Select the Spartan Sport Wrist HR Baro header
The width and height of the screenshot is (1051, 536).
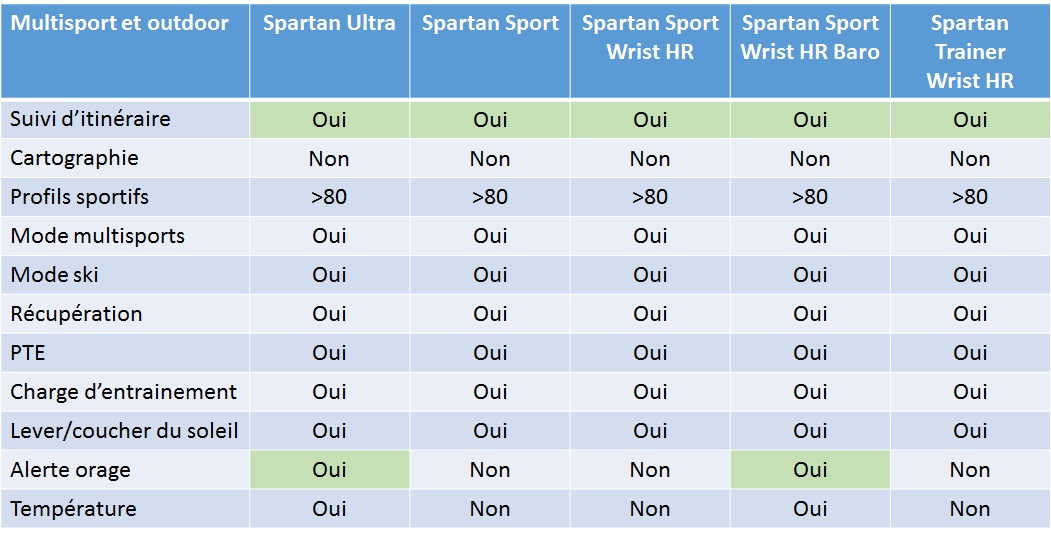click(x=810, y=37)
